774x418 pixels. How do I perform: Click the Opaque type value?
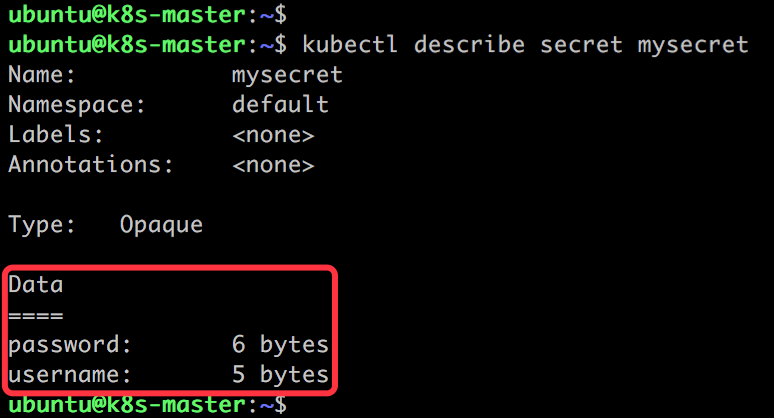click(161, 225)
